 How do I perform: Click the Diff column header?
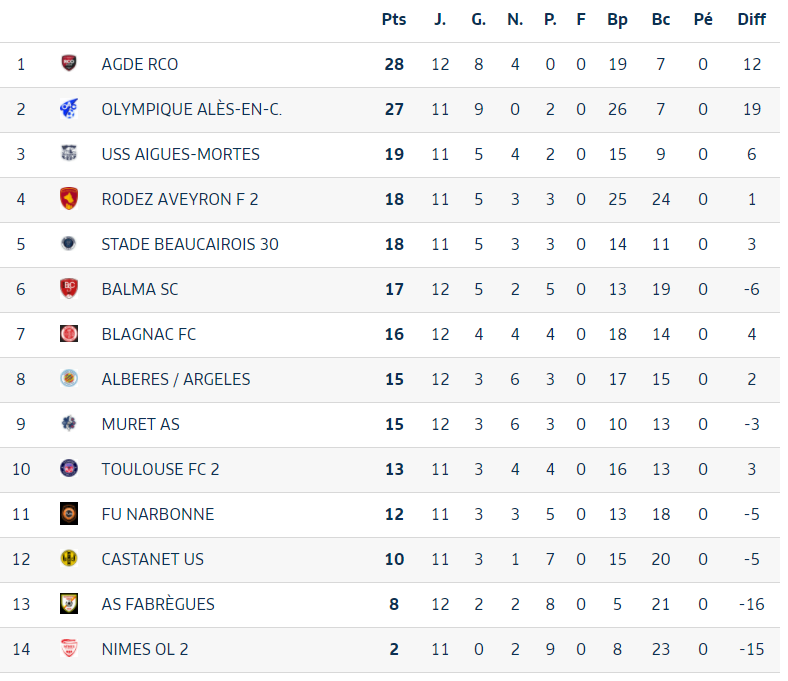751,20
